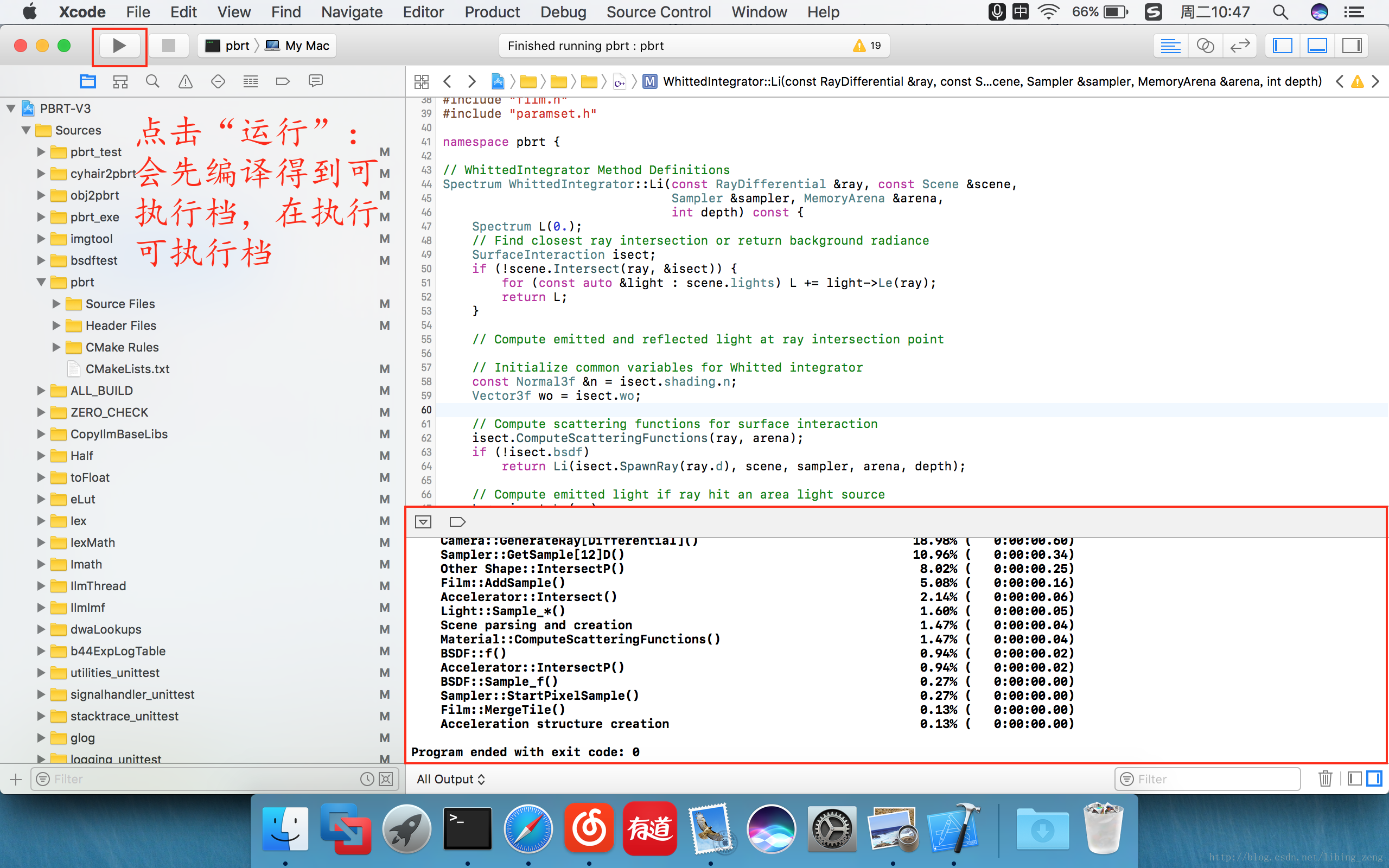Click the 19 warnings indicator
The image size is (1389, 868).
coord(866,46)
